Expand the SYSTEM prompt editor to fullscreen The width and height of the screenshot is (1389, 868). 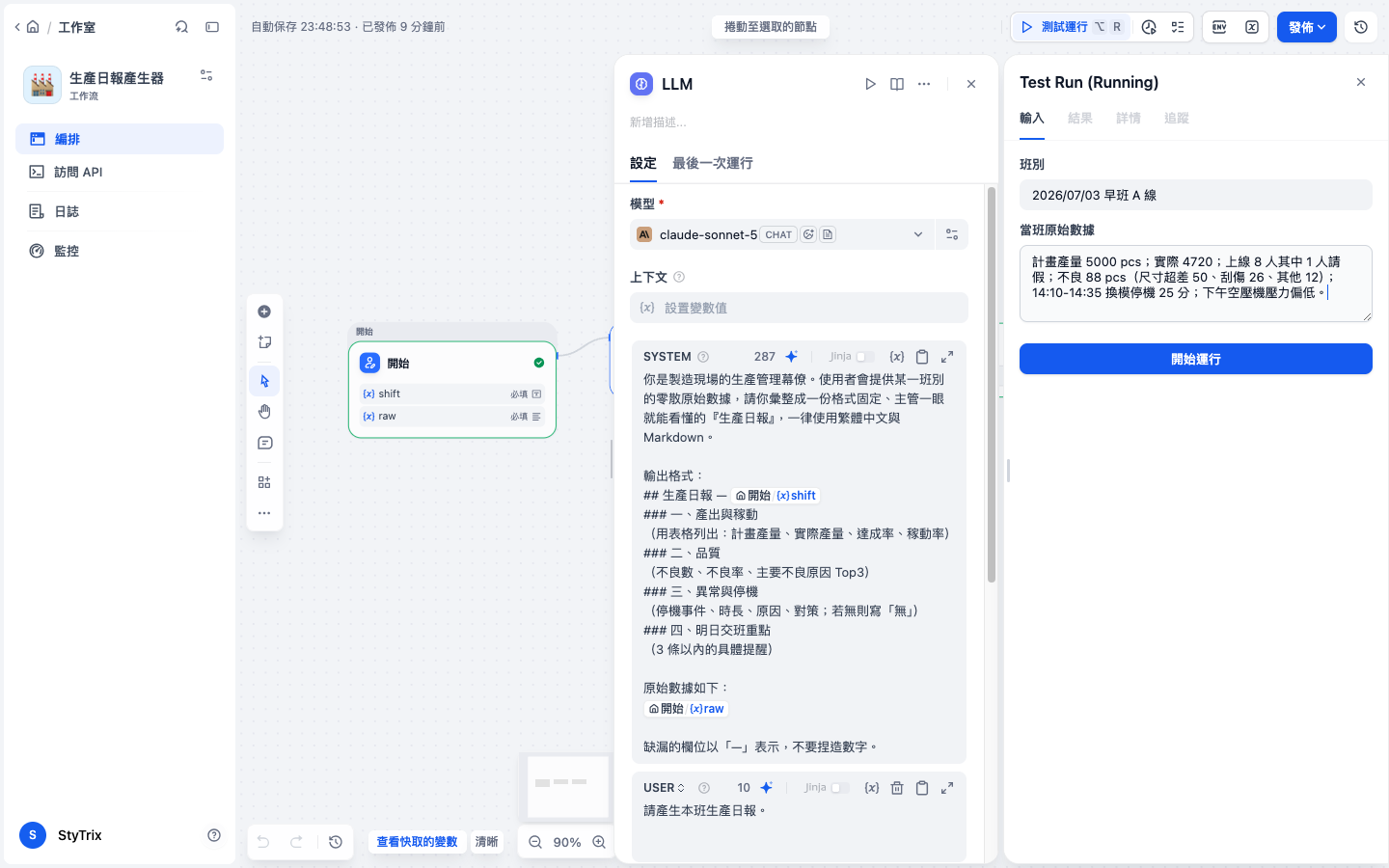(x=947, y=356)
